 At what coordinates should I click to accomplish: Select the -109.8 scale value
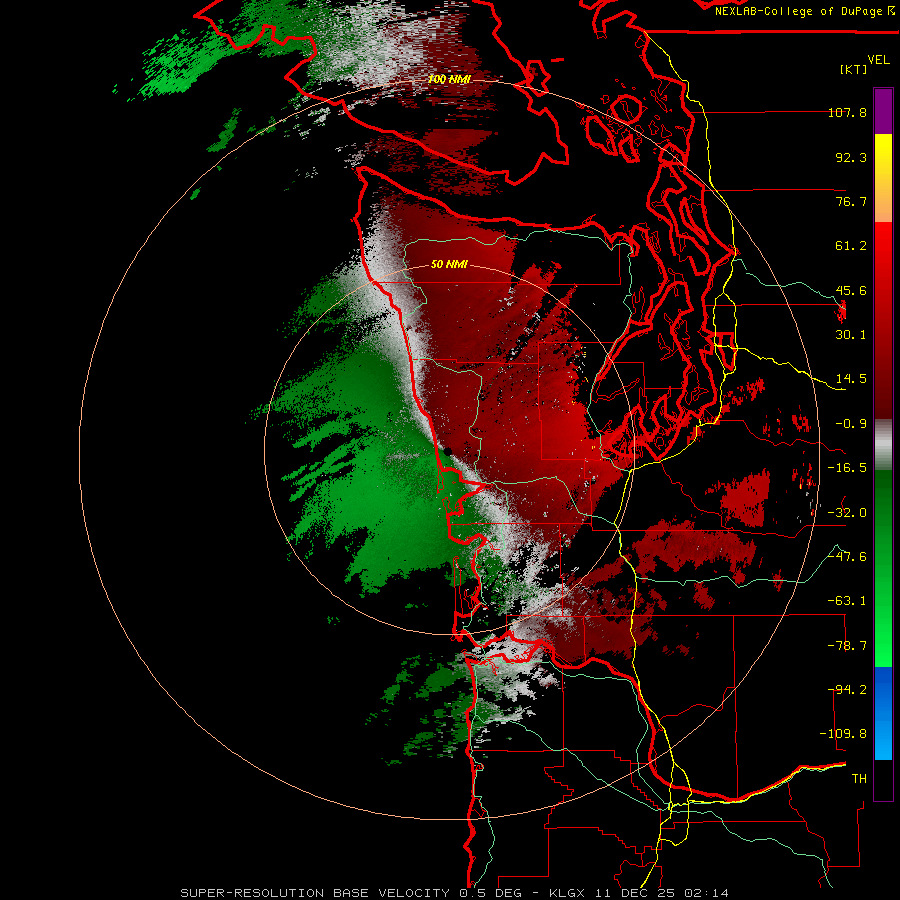coord(844,734)
